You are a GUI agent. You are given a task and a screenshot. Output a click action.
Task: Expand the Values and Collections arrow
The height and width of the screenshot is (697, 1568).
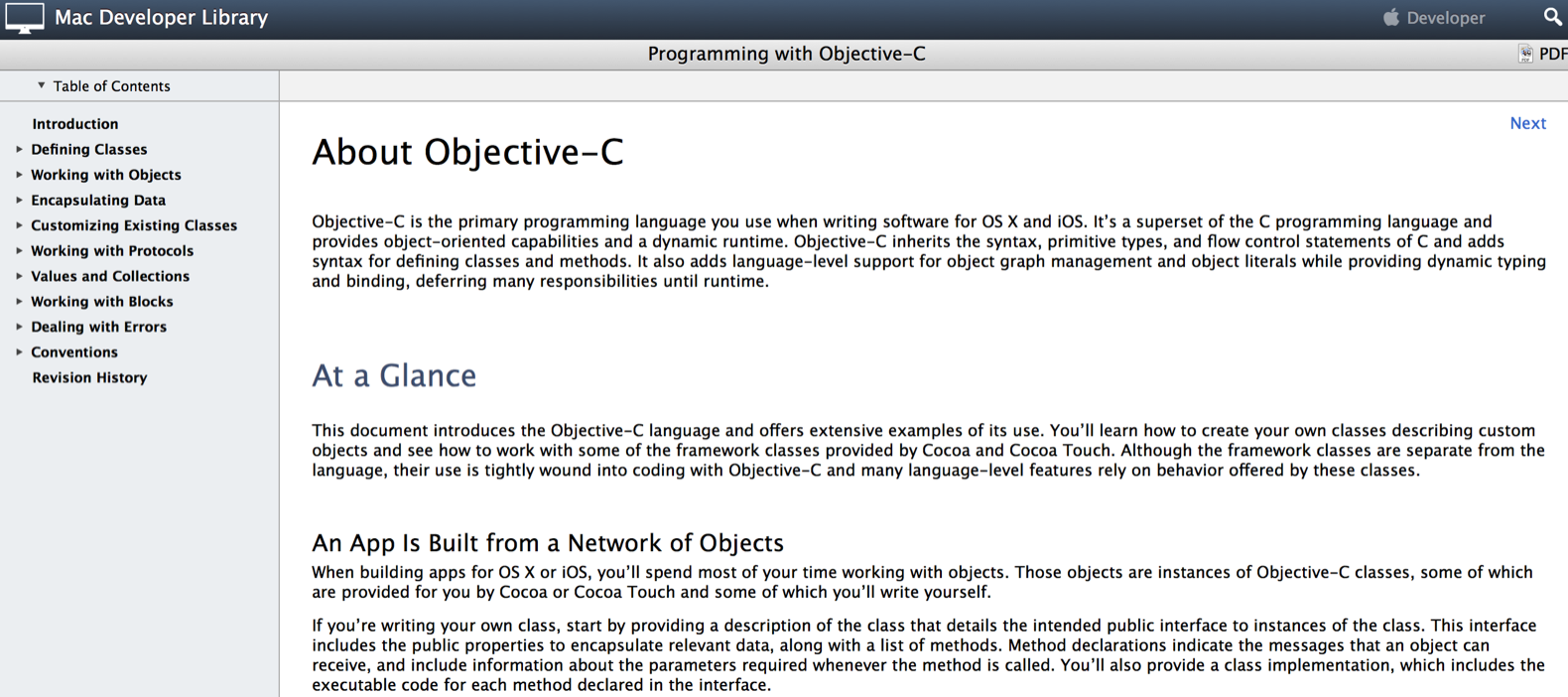tap(19, 276)
